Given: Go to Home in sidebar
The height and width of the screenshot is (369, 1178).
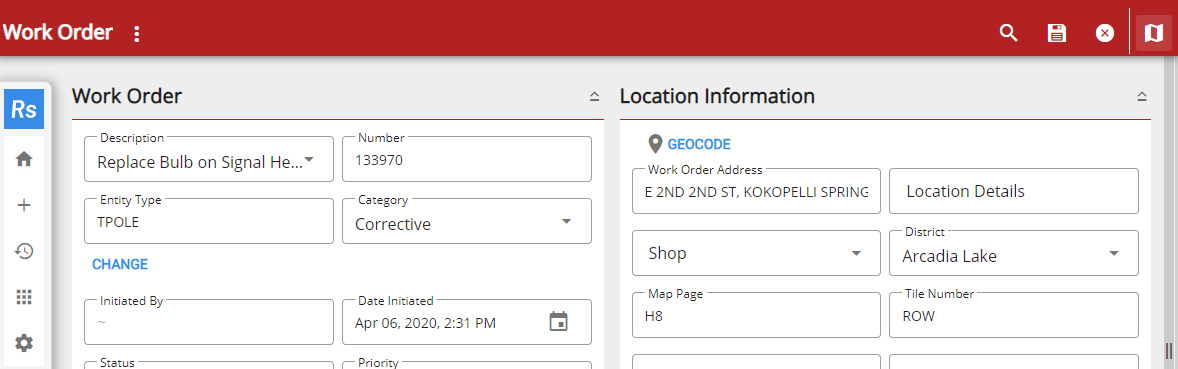Looking at the screenshot, I should click(x=24, y=159).
